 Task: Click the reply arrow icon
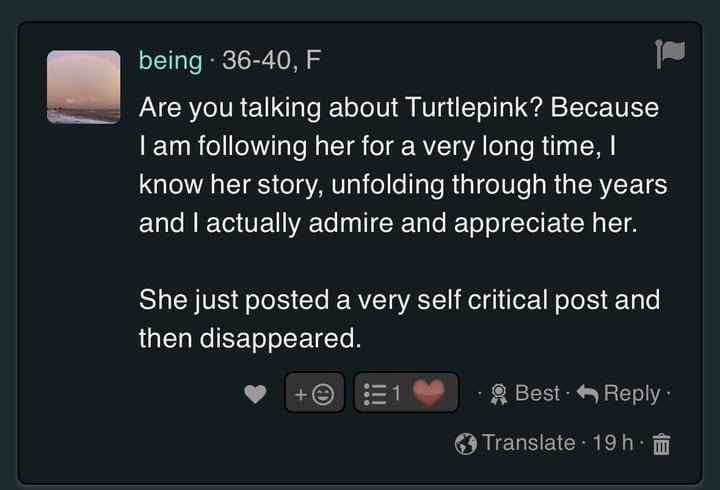click(586, 394)
